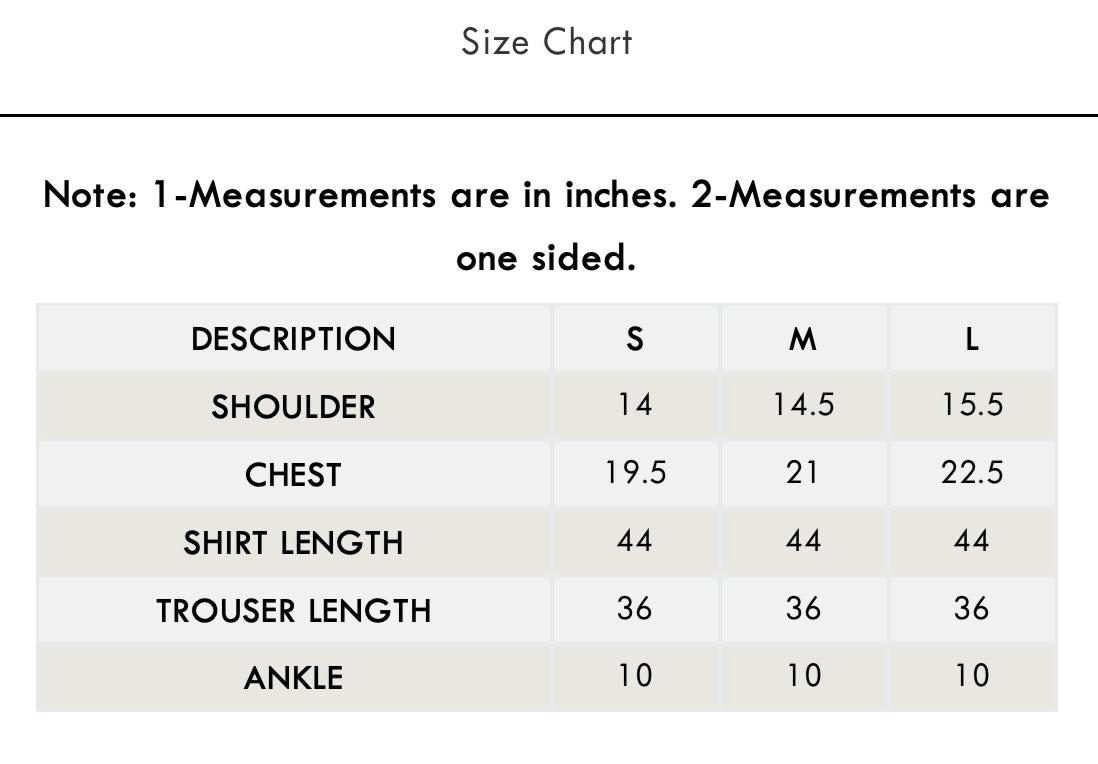The image size is (1098, 764).
Task: Select the S size column header
Action: coord(635,339)
